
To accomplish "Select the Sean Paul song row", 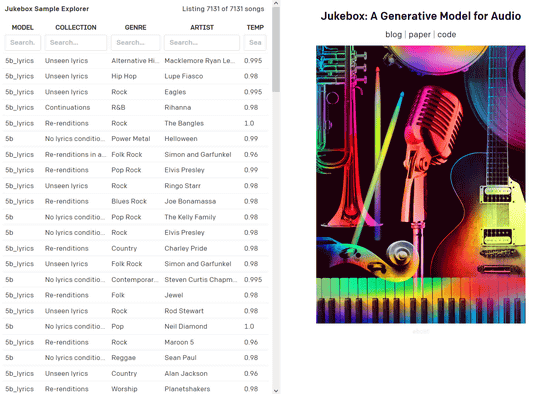I will (135, 358).
